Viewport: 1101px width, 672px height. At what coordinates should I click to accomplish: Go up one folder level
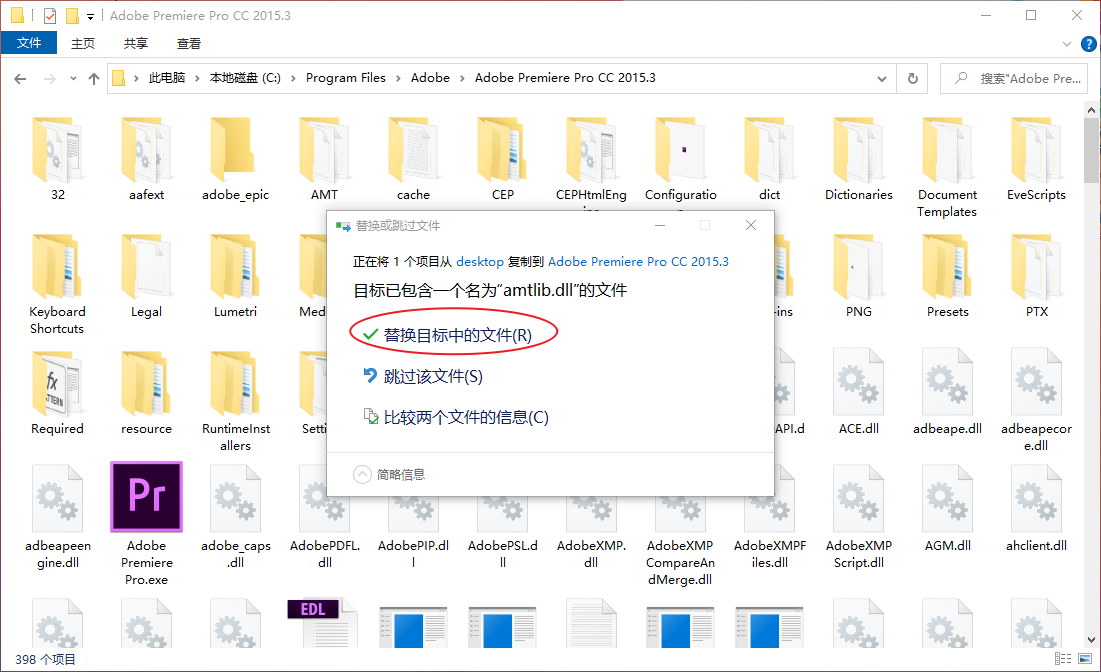tap(93, 79)
